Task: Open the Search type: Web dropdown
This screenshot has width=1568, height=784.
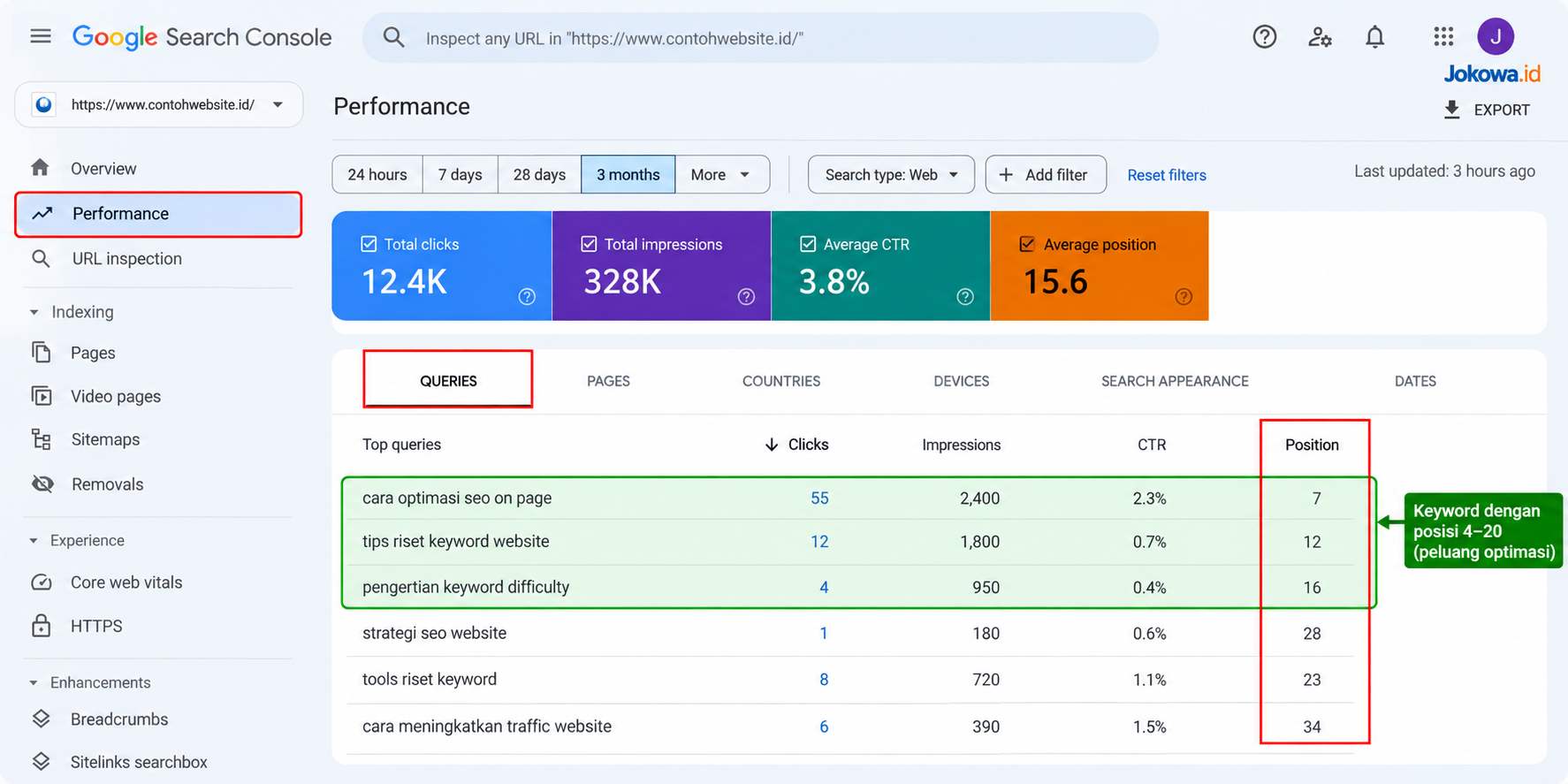Action: point(891,174)
